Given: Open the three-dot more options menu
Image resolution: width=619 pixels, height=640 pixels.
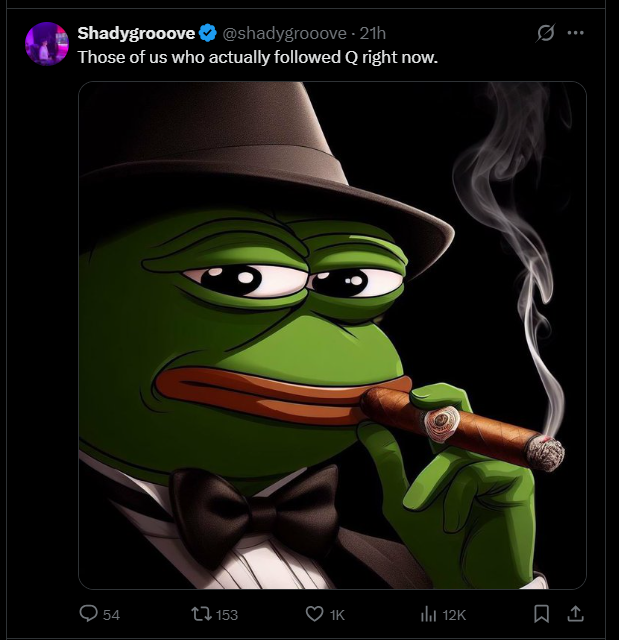Looking at the screenshot, I should [575, 33].
